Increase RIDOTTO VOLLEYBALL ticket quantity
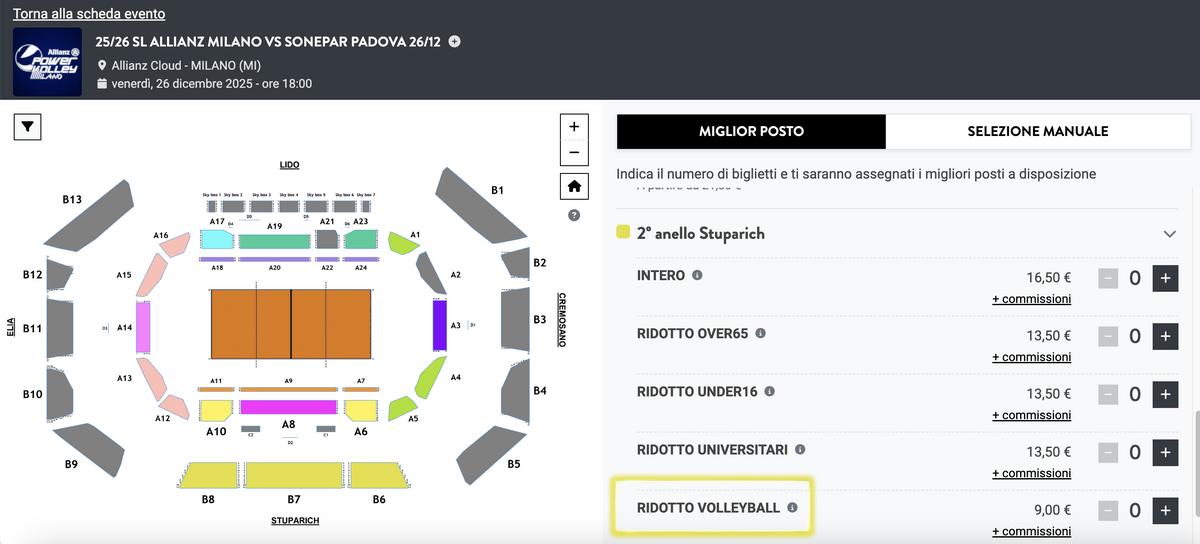Image resolution: width=1200 pixels, height=544 pixels. pos(1165,511)
